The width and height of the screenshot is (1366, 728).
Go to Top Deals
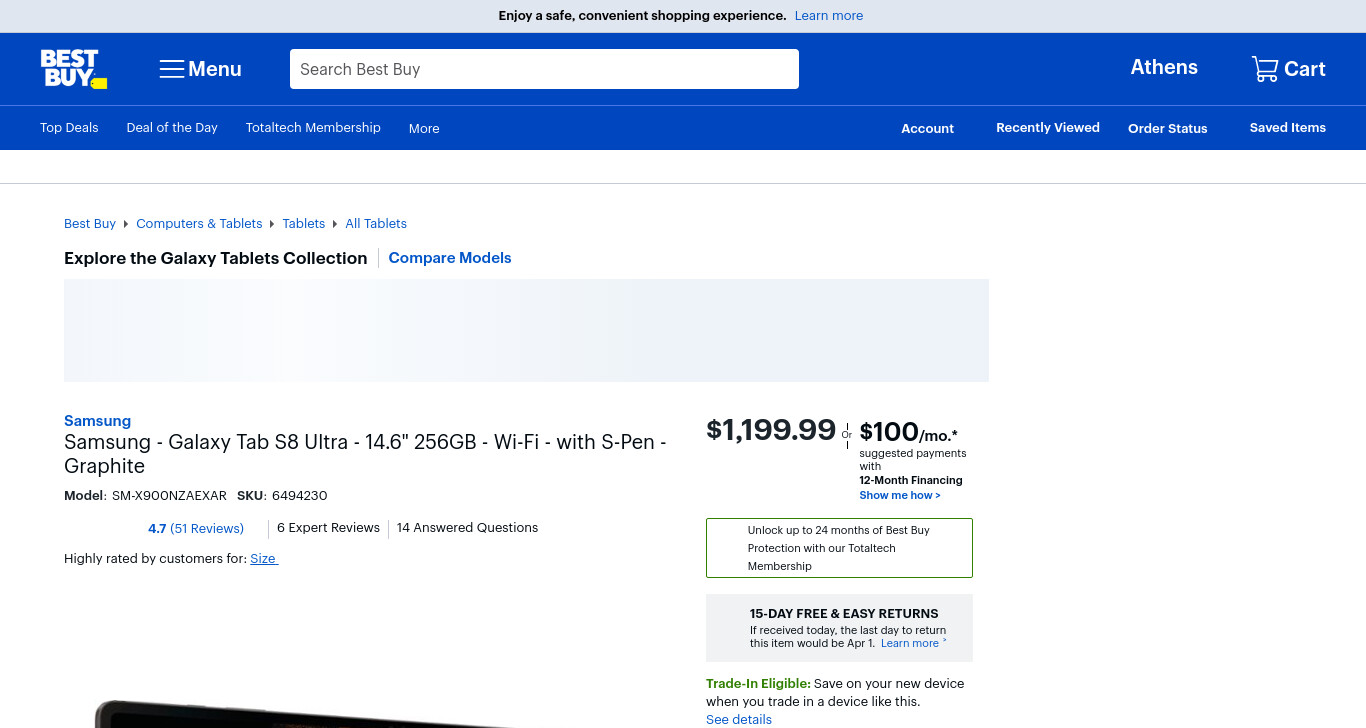(x=69, y=127)
